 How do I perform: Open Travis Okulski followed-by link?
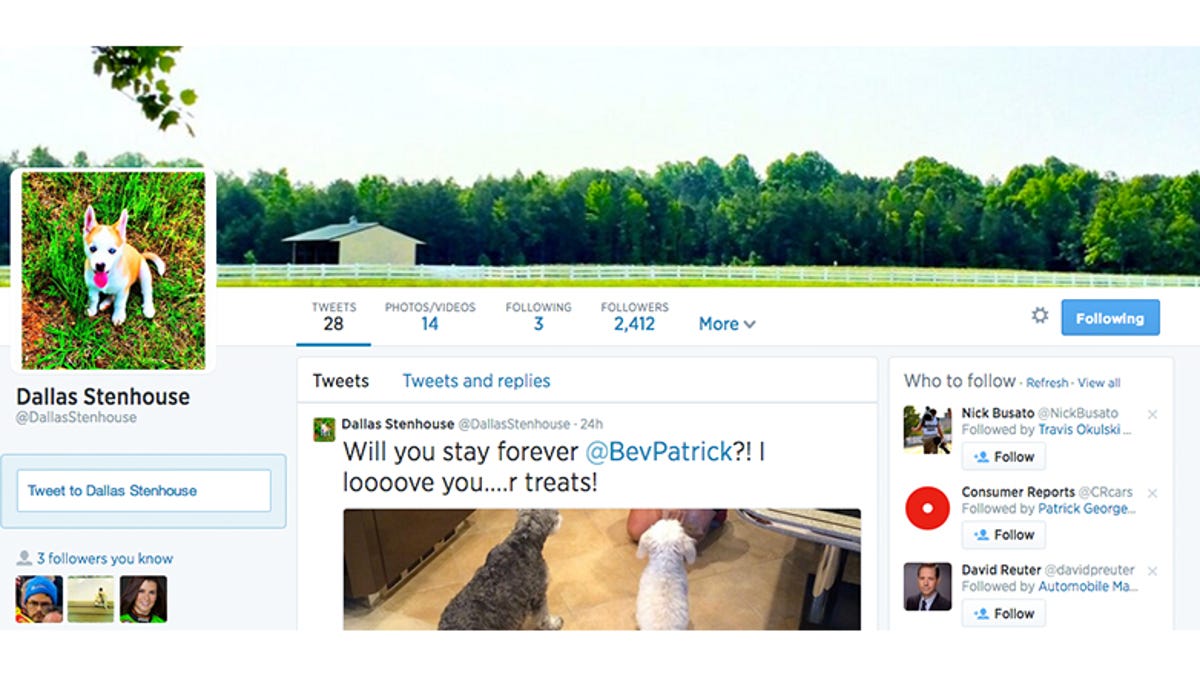tap(1085, 430)
